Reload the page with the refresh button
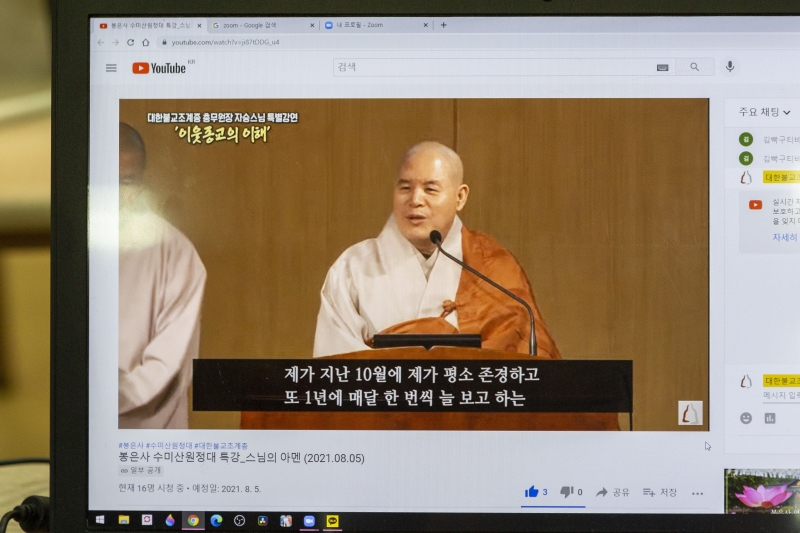 [130, 42]
